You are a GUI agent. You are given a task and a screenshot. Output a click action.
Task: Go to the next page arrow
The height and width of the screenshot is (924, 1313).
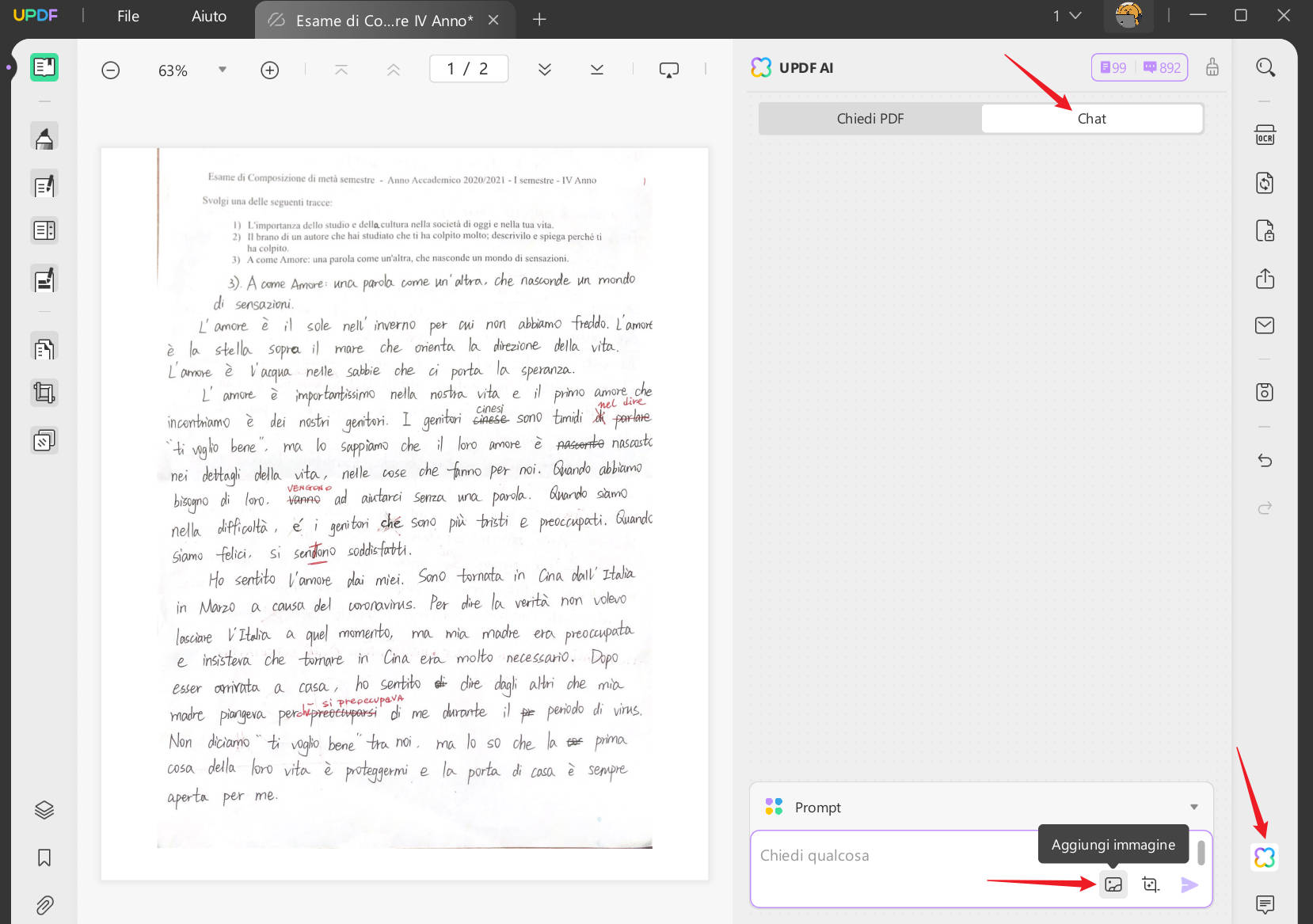click(545, 70)
